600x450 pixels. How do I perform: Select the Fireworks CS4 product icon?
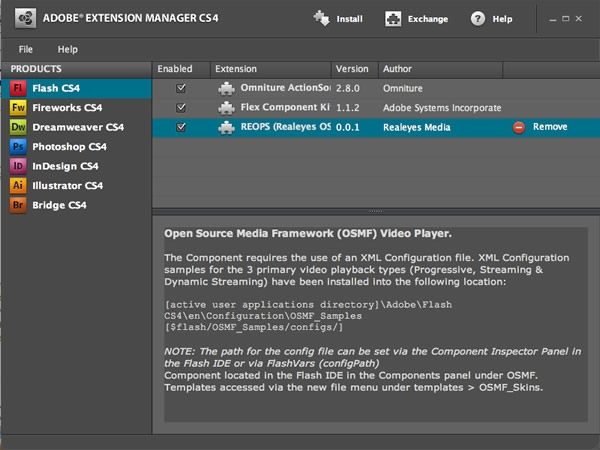18,107
